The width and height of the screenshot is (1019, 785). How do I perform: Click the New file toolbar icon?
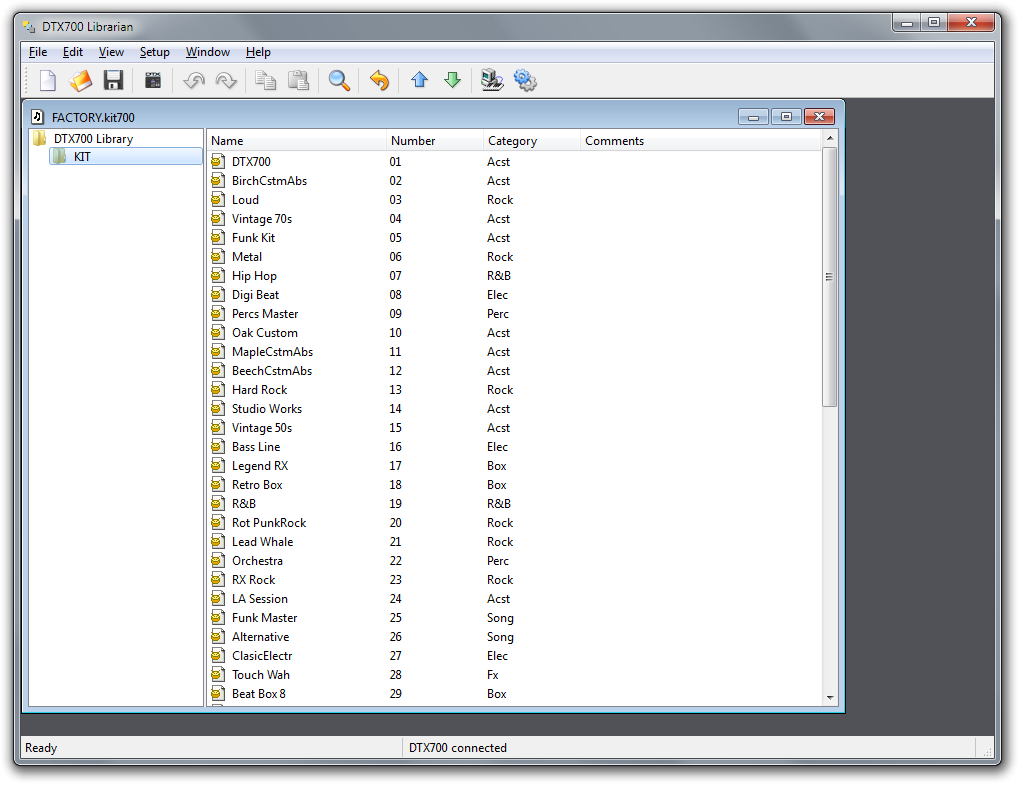point(47,81)
